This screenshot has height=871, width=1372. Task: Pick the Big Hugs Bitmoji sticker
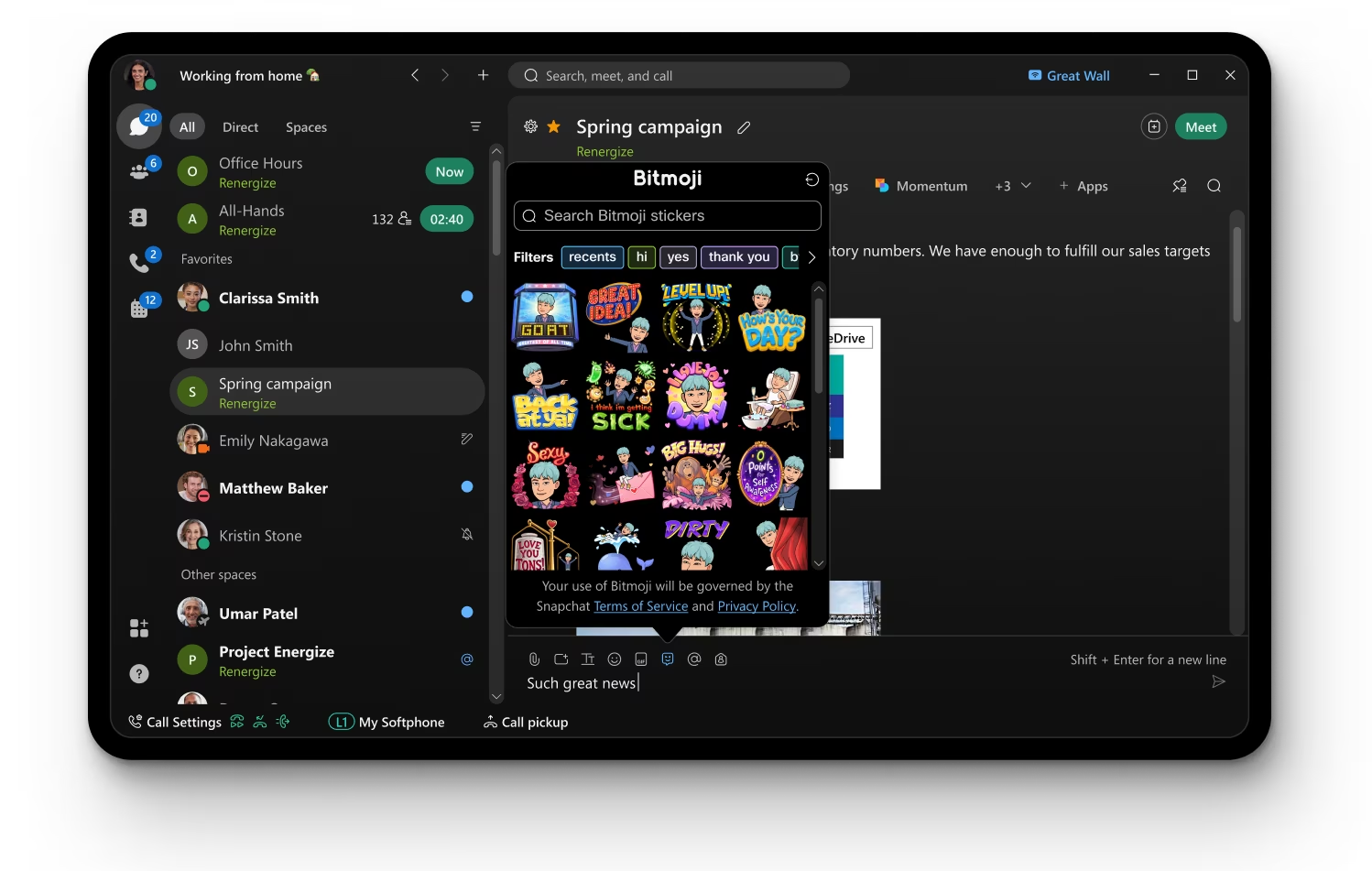coord(696,474)
